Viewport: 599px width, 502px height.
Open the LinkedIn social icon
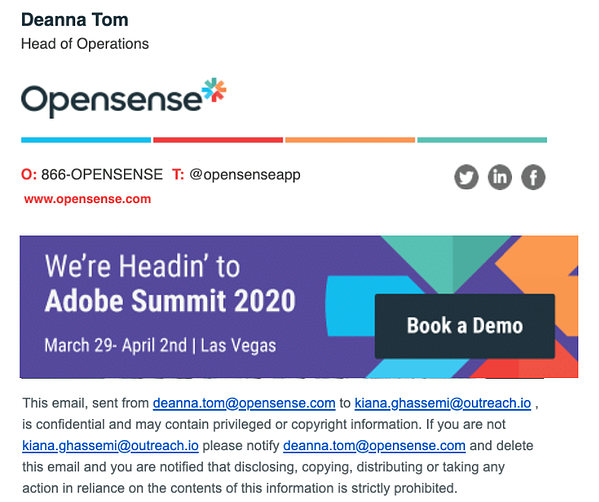coord(500,177)
